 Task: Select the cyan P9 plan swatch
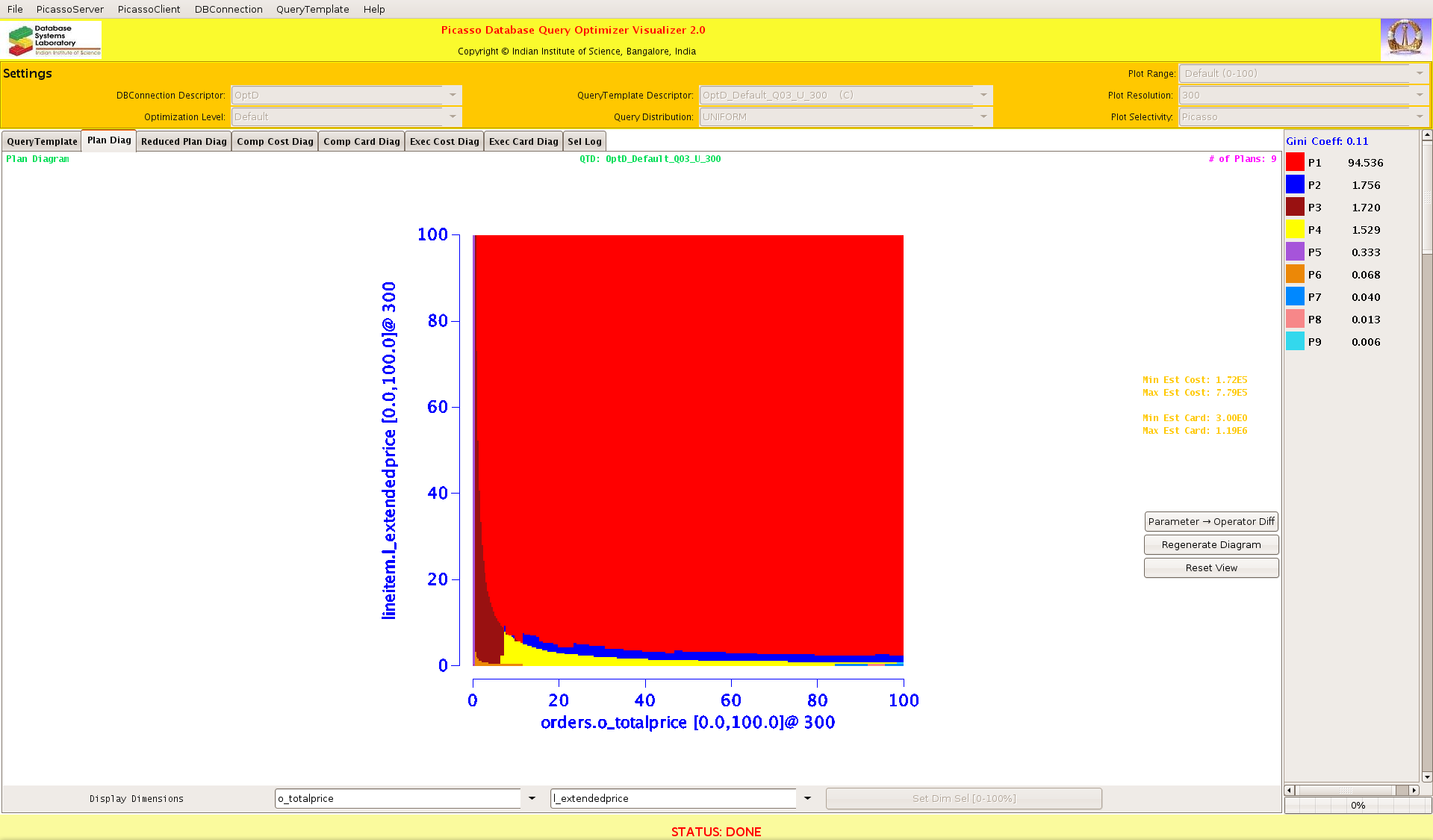1295,342
